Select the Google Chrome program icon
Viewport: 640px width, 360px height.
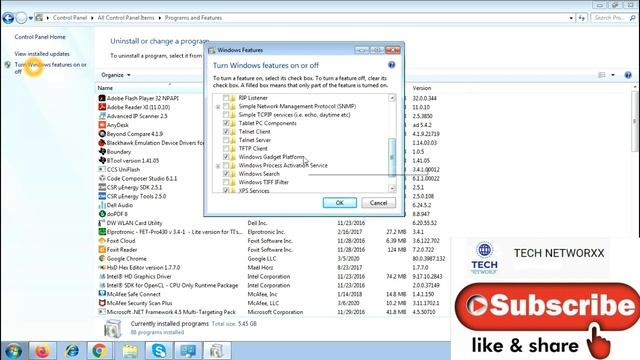[102, 258]
